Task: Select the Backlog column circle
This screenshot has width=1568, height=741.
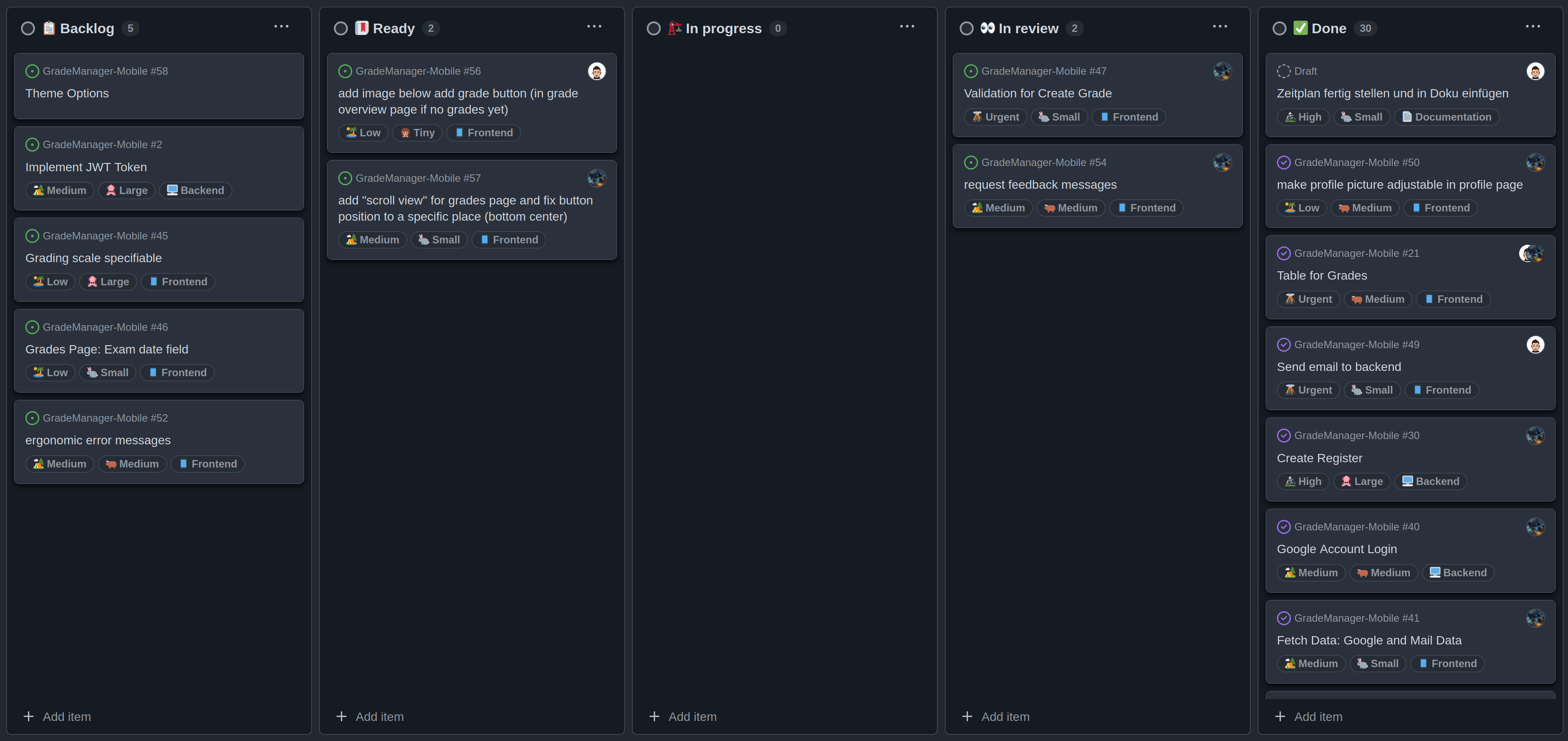Action: coord(28,28)
